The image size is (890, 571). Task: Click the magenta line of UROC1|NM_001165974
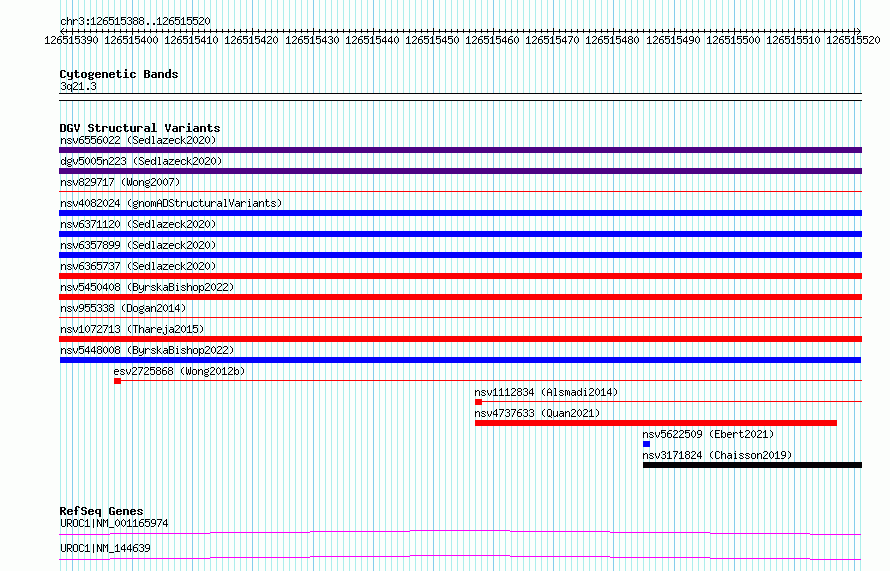coord(460,532)
